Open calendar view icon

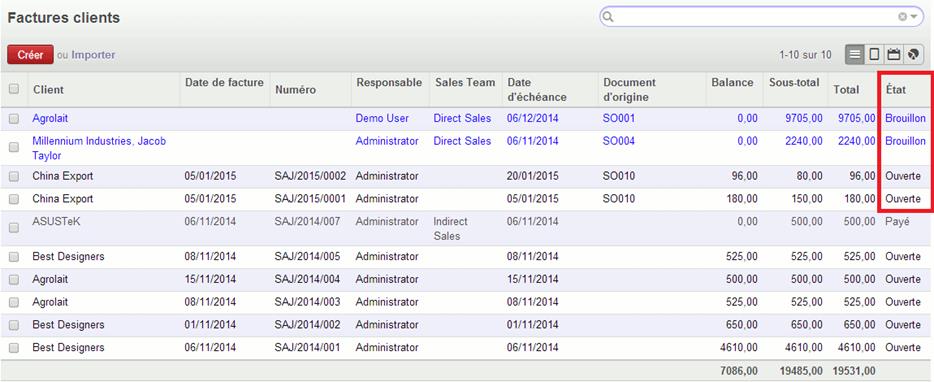click(893, 55)
